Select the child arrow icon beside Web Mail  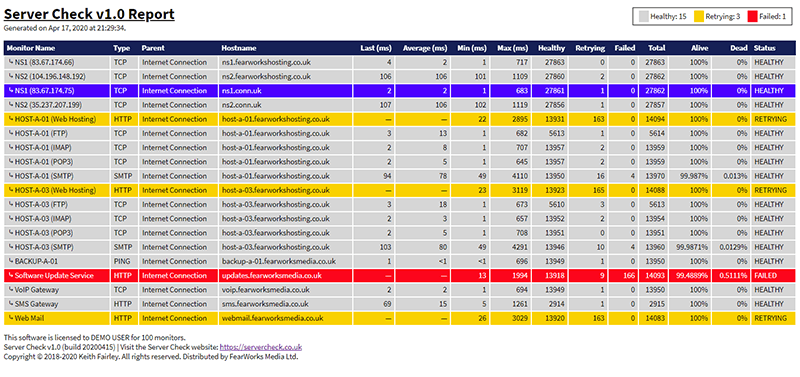[10, 318]
